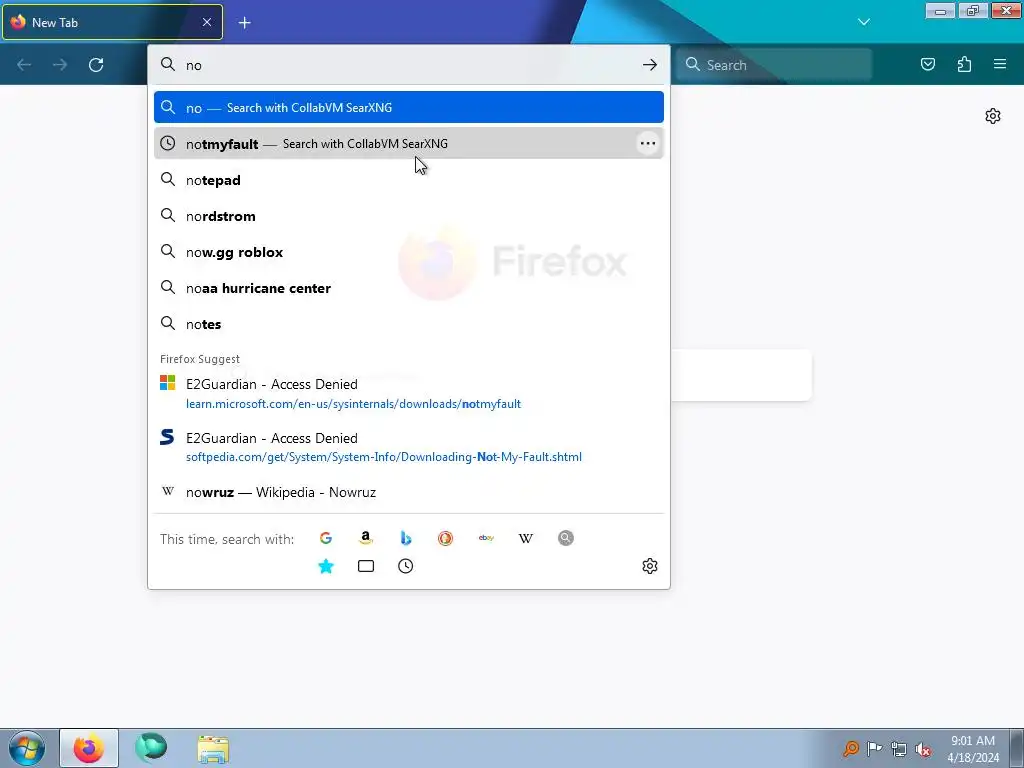This screenshot has height=768, width=1024.
Task: Search with the gray magnifier engine
Action: pos(566,538)
